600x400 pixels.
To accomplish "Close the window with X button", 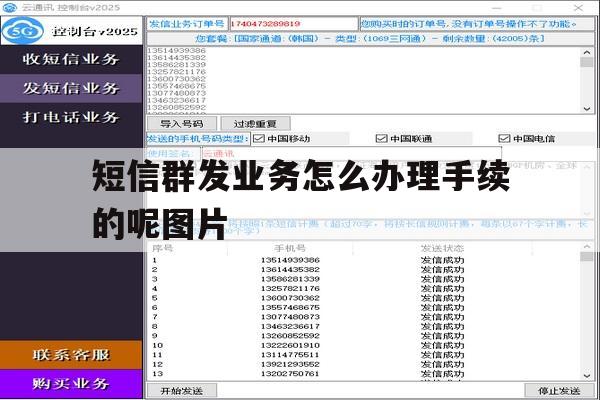I will point(578,7).
